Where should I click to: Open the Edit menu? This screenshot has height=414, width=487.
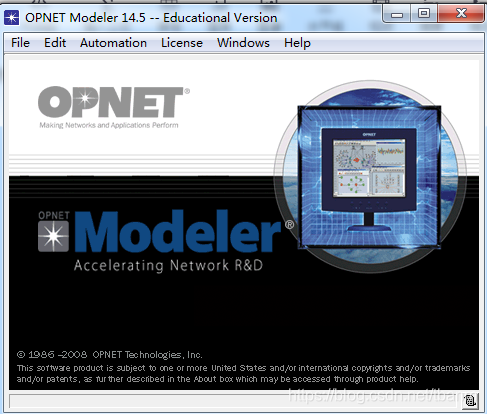[x=55, y=43]
